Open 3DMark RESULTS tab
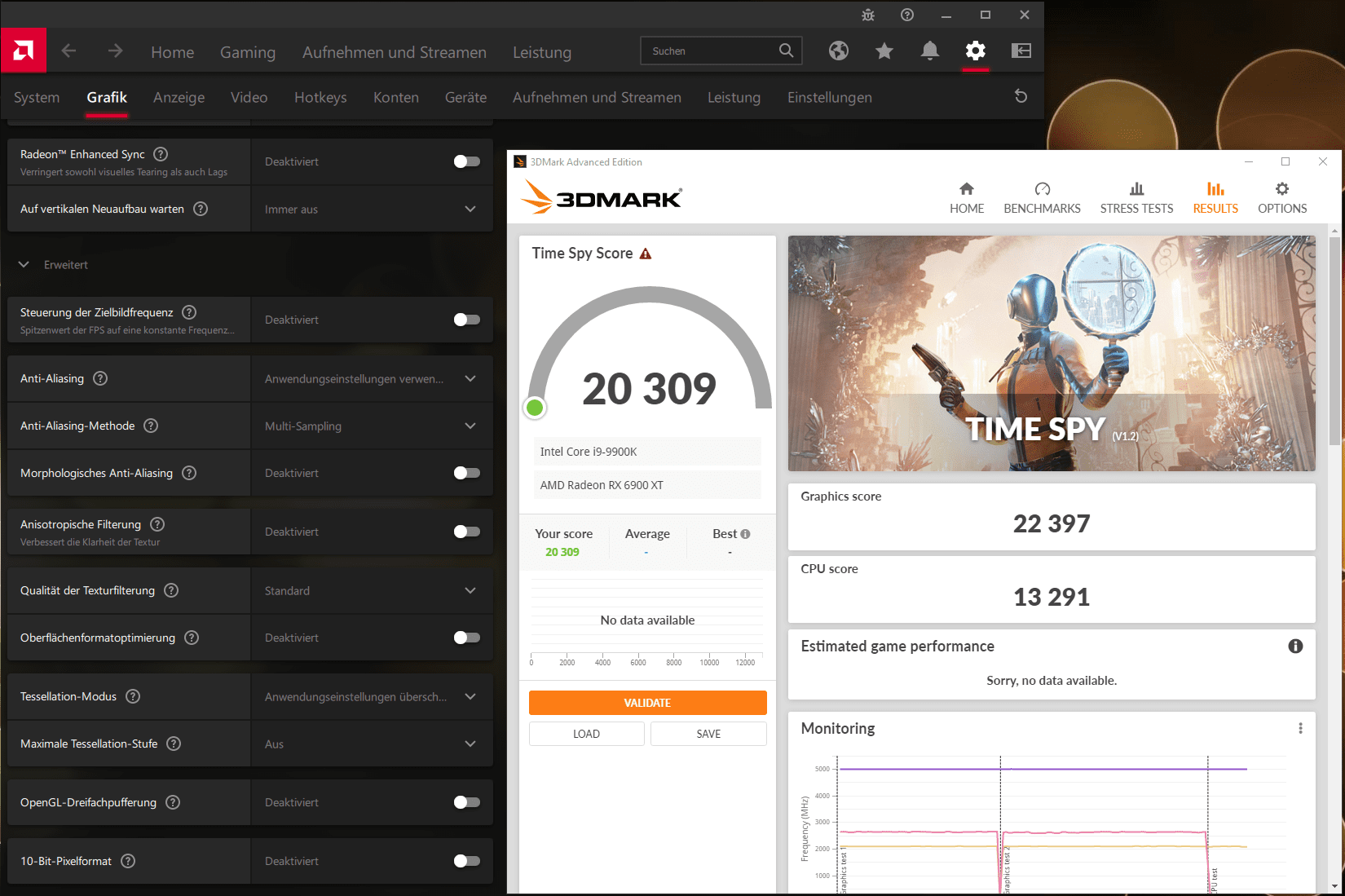This screenshot has width=1345, height=896. pyautogui.click(x=1215, y=198)
